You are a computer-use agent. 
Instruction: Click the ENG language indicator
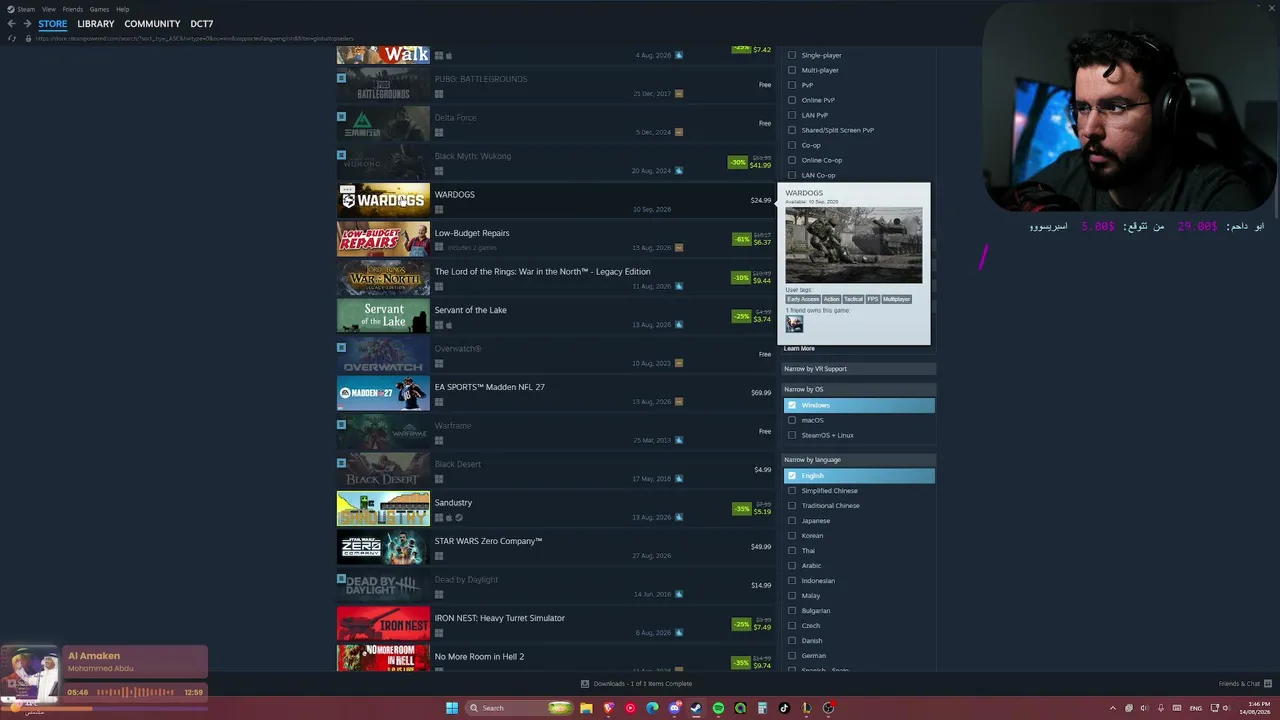pyautogui.click(x=1195, y=708)
